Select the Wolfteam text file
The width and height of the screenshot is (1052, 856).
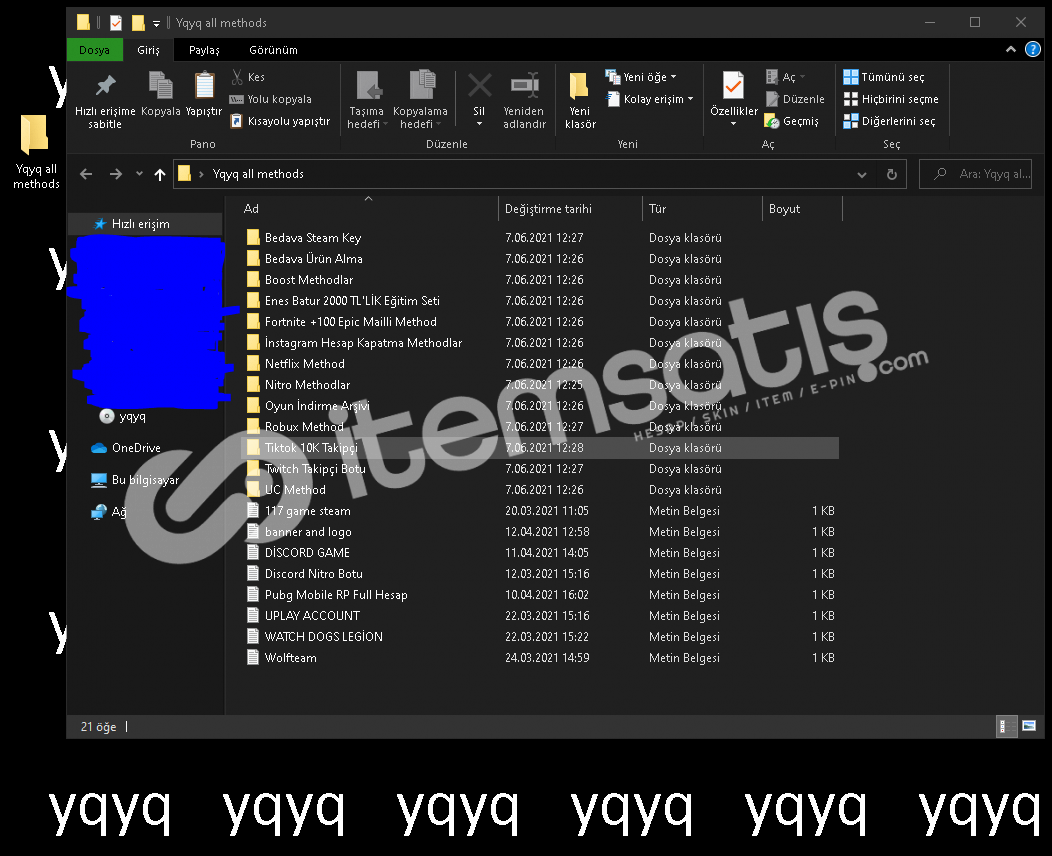pyautogui.click(x=291, y=658)
